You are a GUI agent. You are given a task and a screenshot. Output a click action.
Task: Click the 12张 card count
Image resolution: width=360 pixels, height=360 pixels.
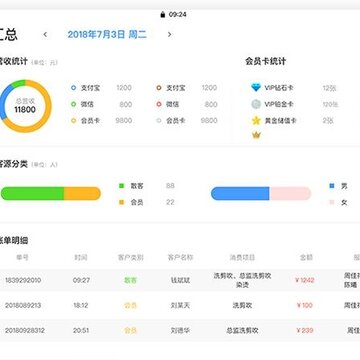coord(329,88)
